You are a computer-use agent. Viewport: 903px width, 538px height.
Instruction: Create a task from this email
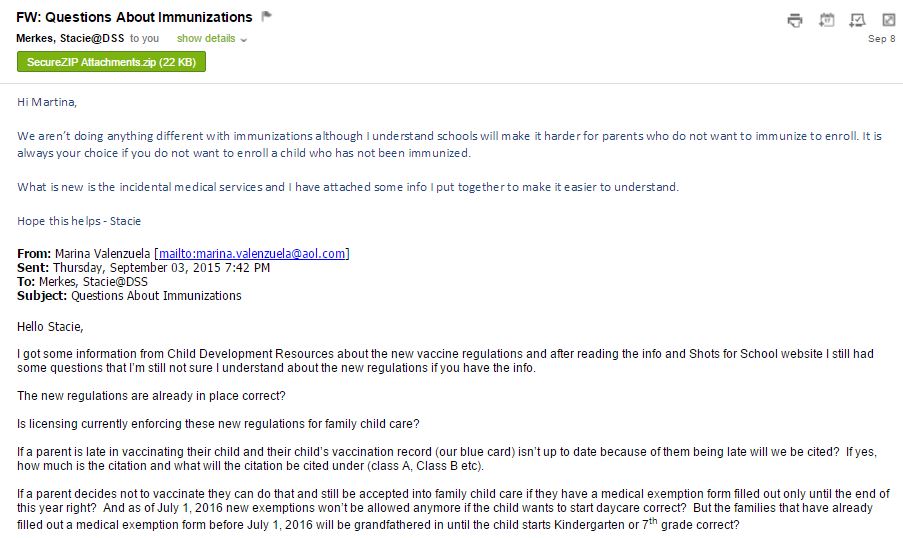click(858, 20)
